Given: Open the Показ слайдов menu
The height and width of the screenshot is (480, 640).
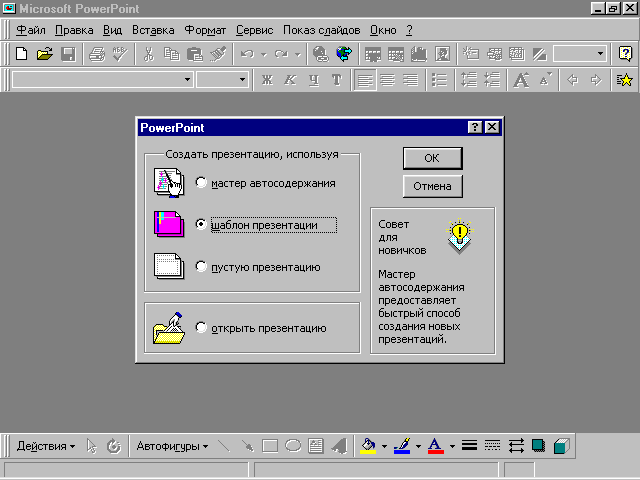Looking at the screenshot, I should [321, 30].
